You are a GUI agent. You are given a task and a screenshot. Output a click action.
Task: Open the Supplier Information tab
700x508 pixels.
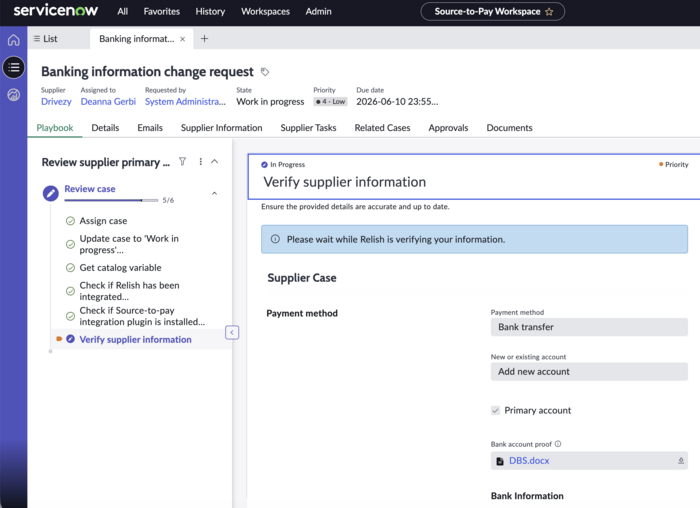pyautogui.click(x=221, y=128)
